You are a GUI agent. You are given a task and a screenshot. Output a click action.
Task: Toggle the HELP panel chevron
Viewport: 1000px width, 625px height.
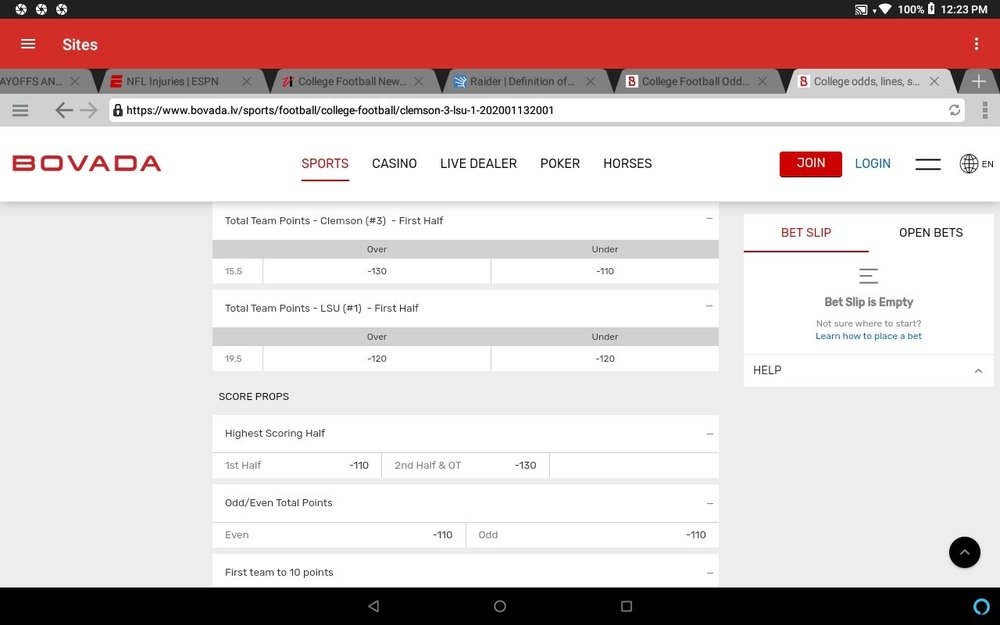(x=978, y=371)
